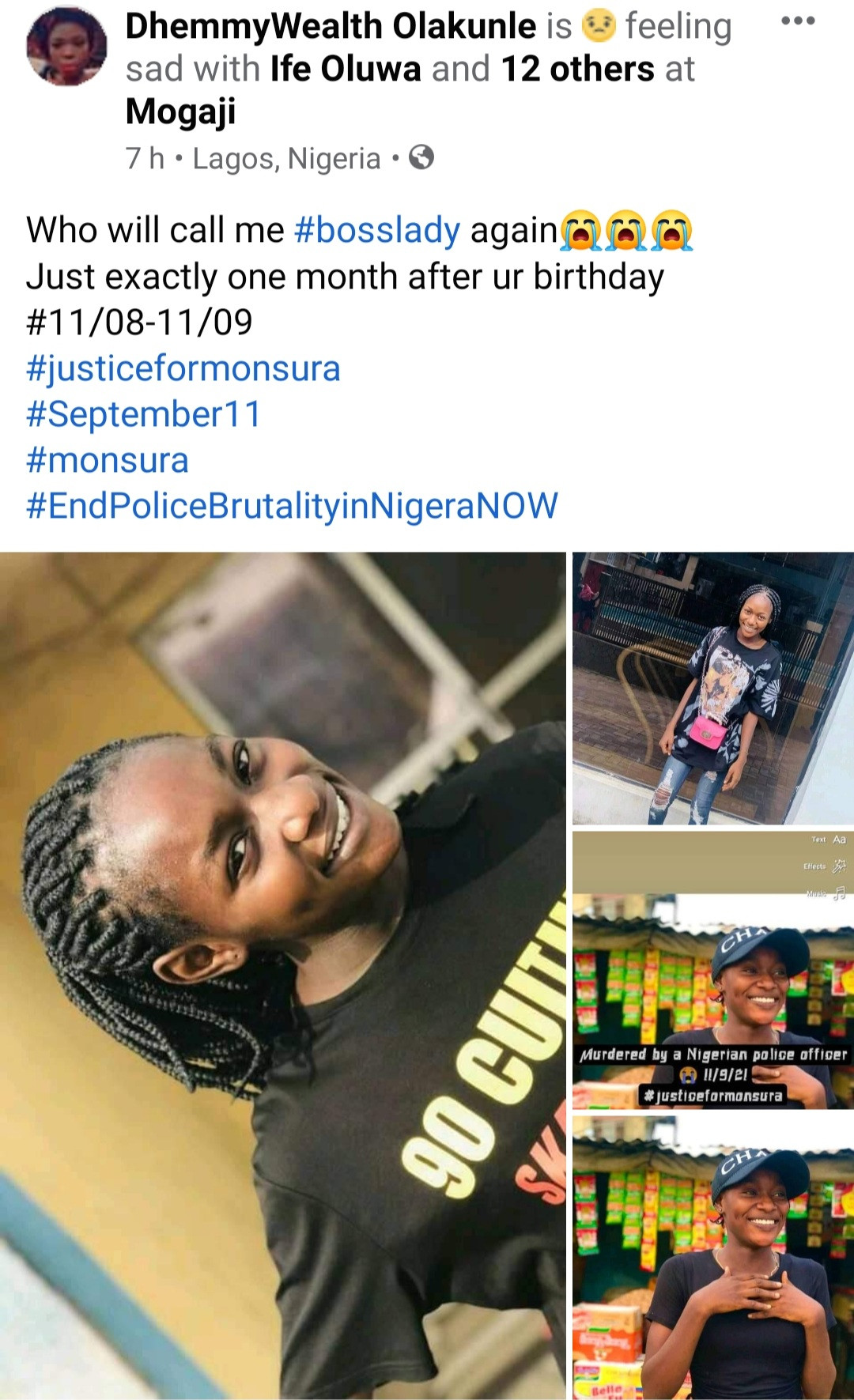This screenshot has height=1400, width=854.
Task: Open the photo captioned Murdered by police officer
Action: point(713,970)
